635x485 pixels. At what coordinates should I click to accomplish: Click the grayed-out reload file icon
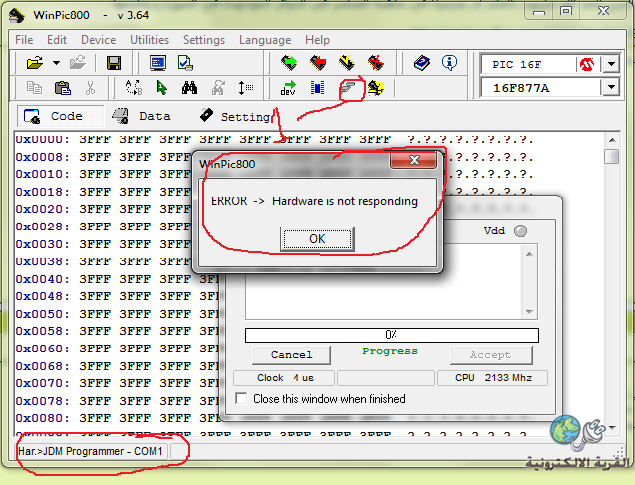78,63
